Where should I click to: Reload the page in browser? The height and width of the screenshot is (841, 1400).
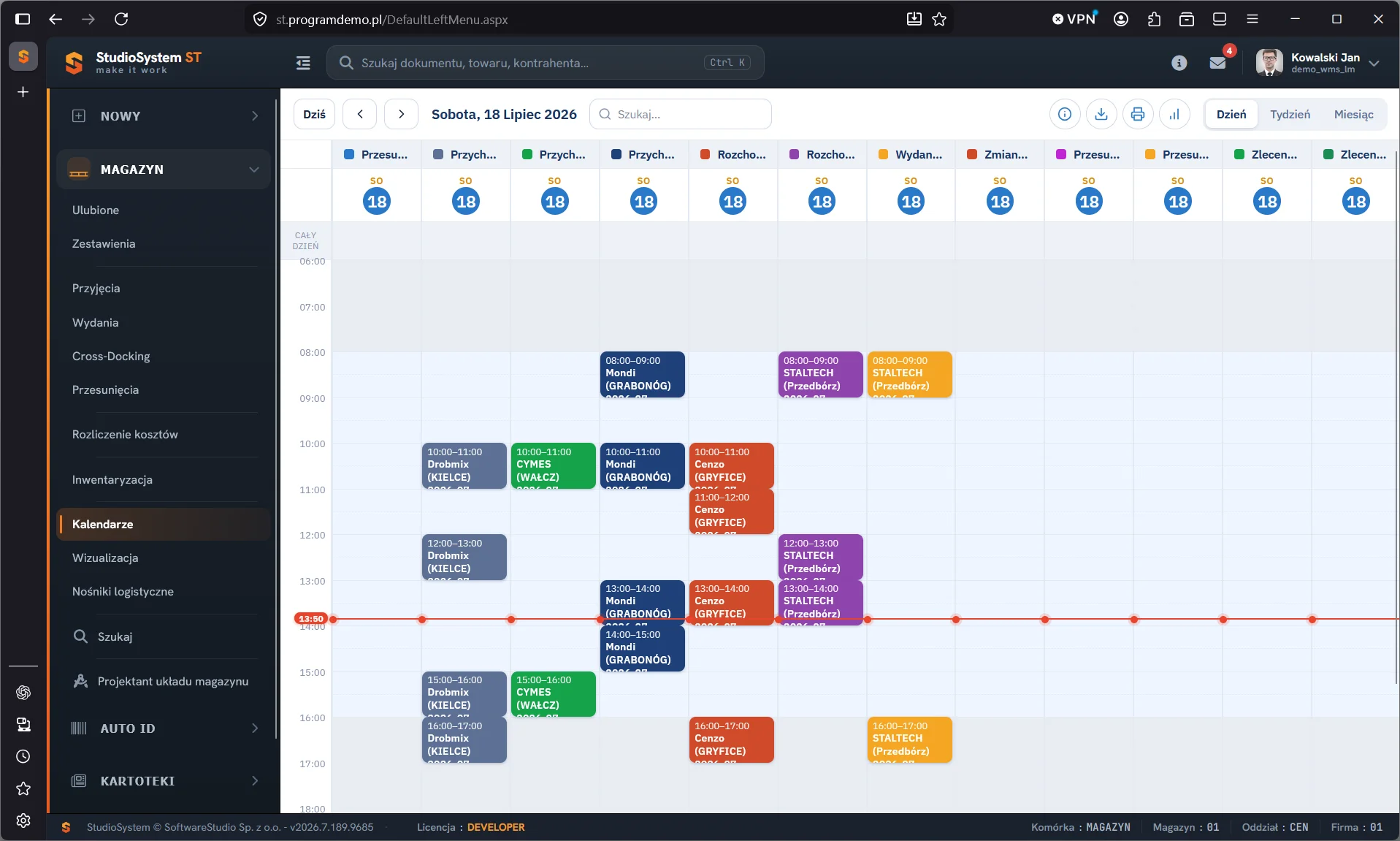pyautogui.click(x=121, y=19)
